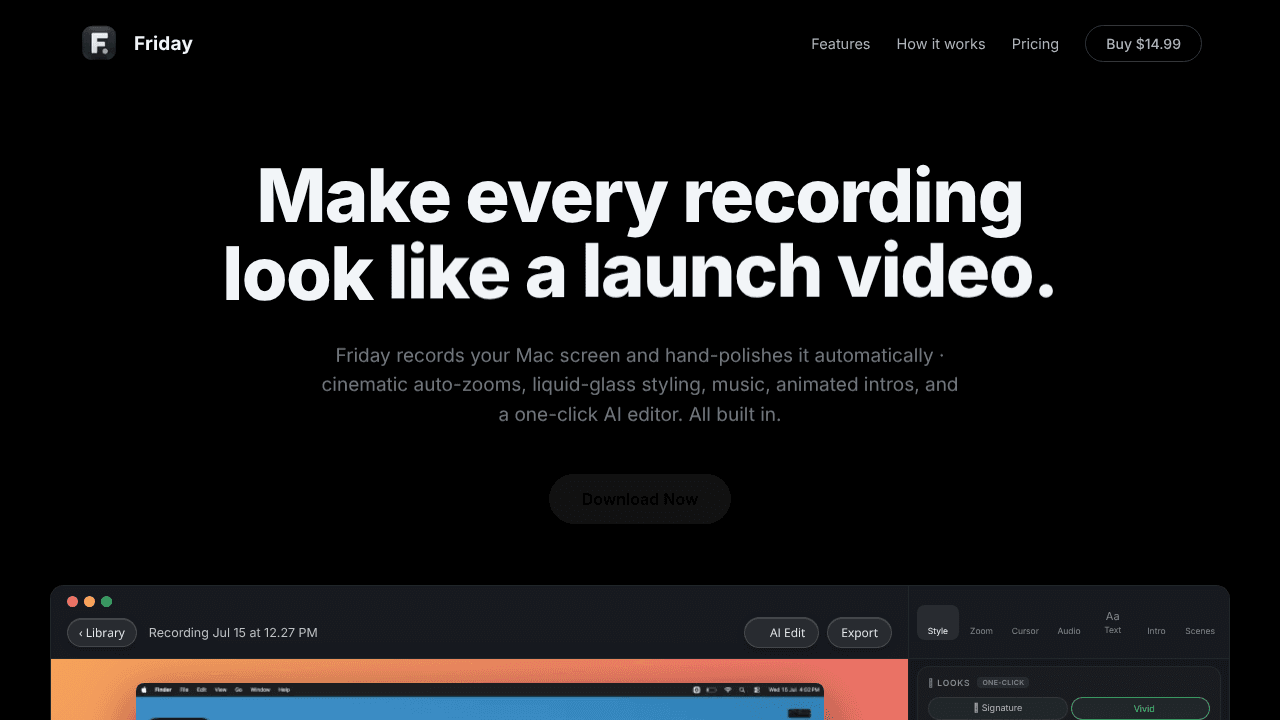Click the AI Edit button

[x=781, y=632]
